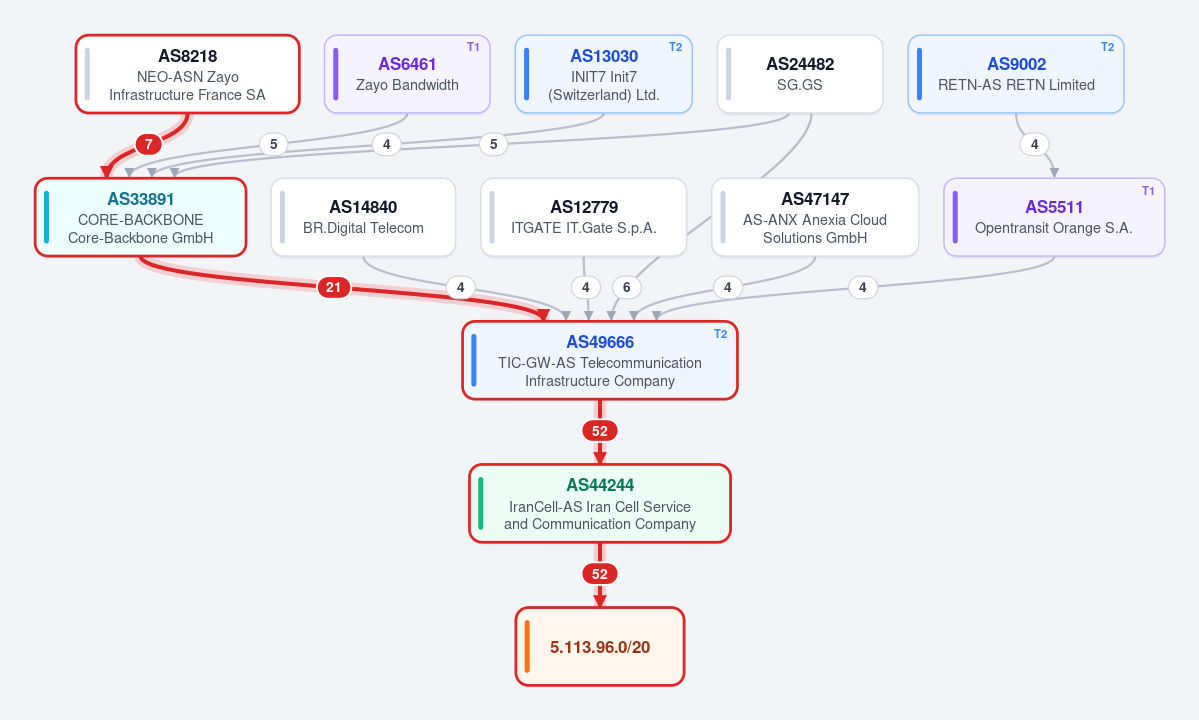Select the 52 badge below AS49666

point(600,431)
